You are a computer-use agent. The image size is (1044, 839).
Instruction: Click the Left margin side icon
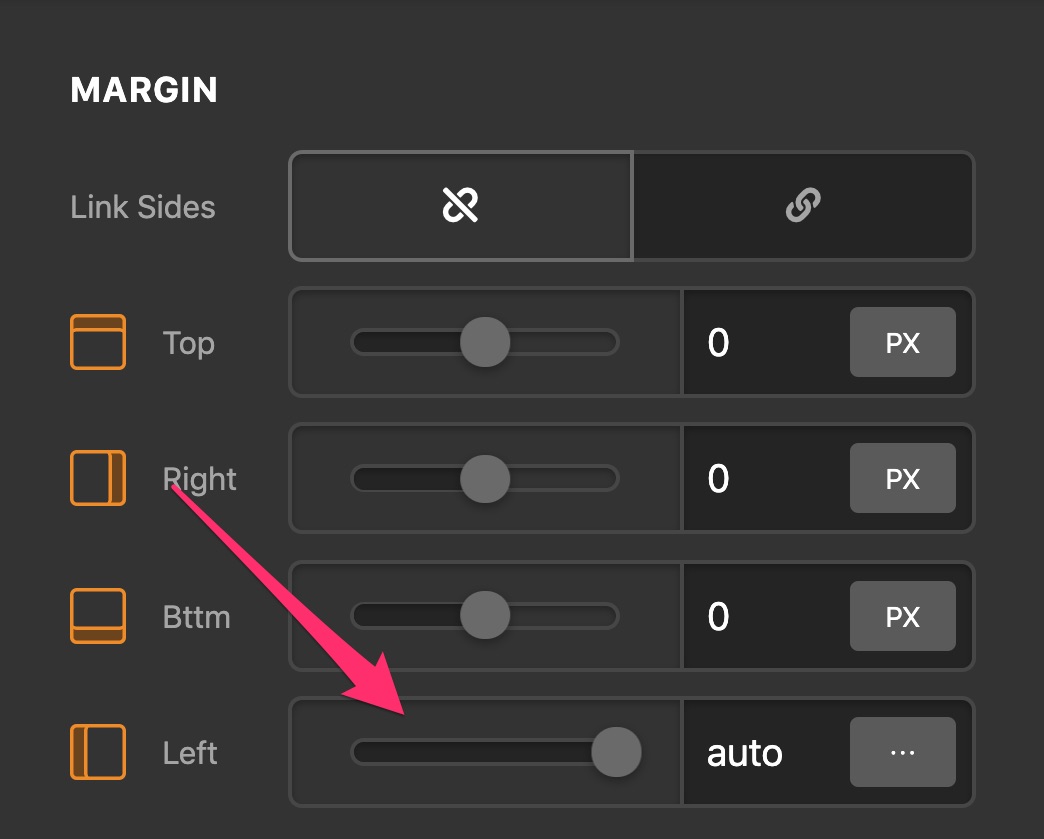pos(98,752)
